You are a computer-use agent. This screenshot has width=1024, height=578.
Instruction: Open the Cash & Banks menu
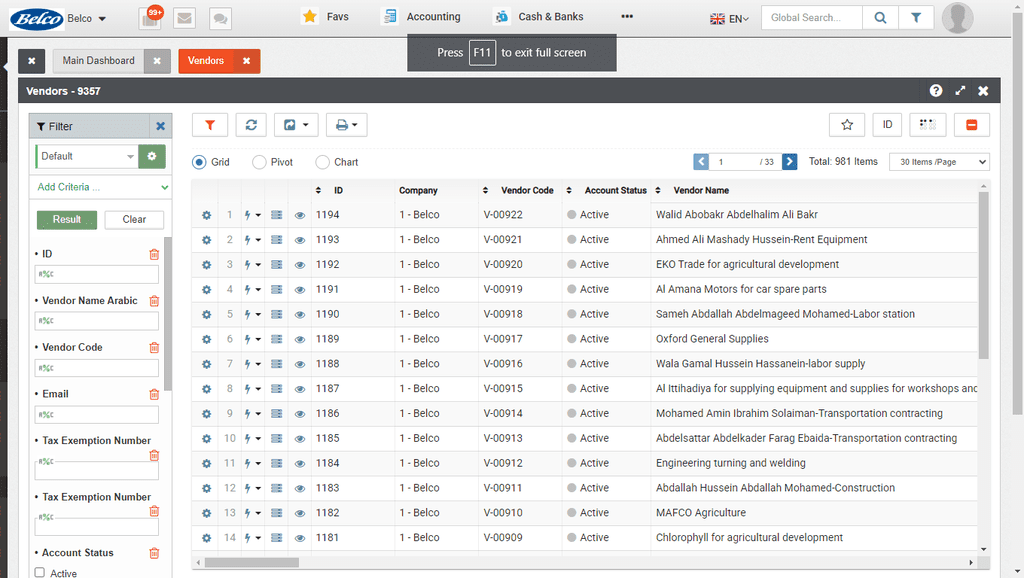point(539,16)
